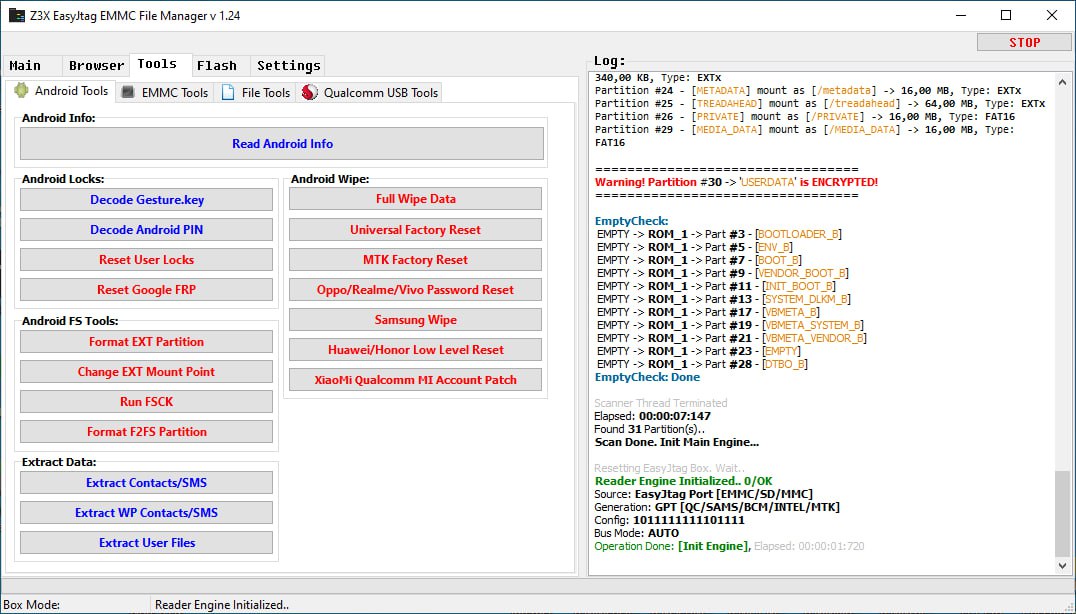
Task: Click the Z3X EasyJtag app icon in title bar
Action: coord(16,15)
